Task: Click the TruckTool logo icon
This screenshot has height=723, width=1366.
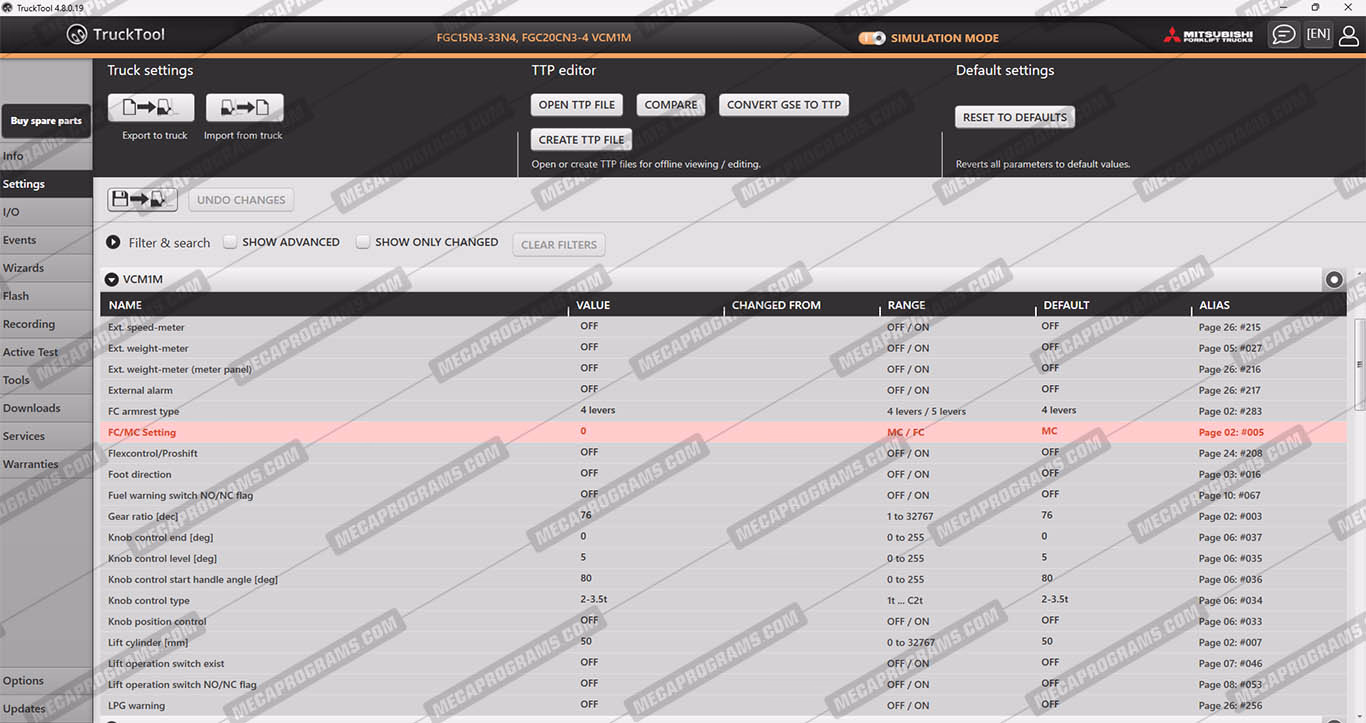Action: click(x=77, y=35)
